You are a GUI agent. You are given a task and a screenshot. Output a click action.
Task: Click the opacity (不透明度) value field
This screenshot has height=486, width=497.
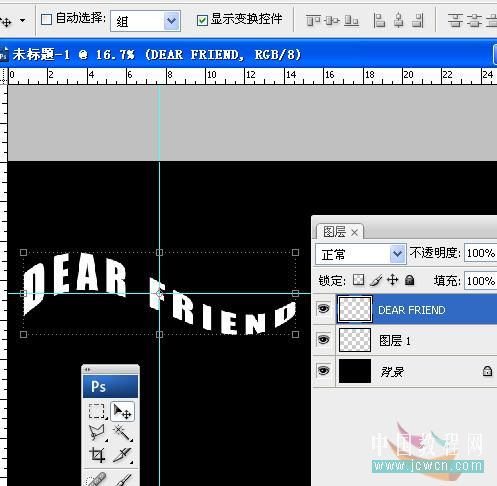point(480,253)
